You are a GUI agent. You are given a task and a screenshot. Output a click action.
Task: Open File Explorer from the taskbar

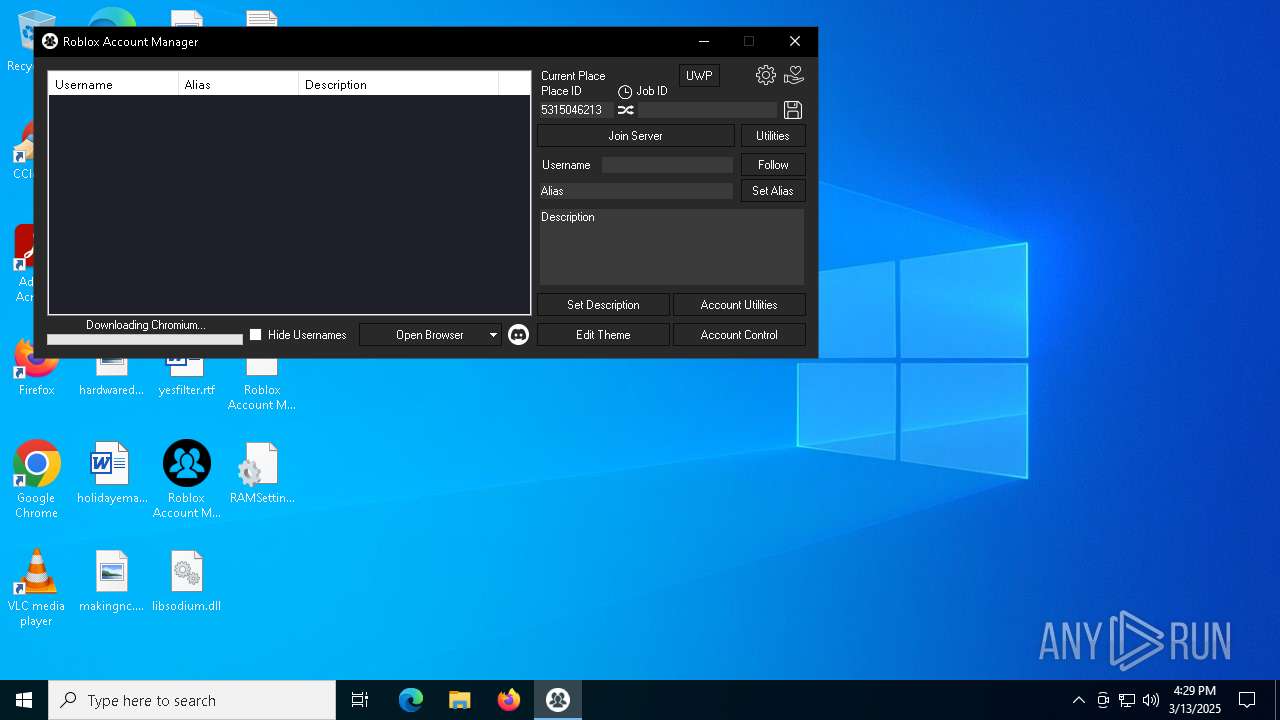click(x=460, y=700)
